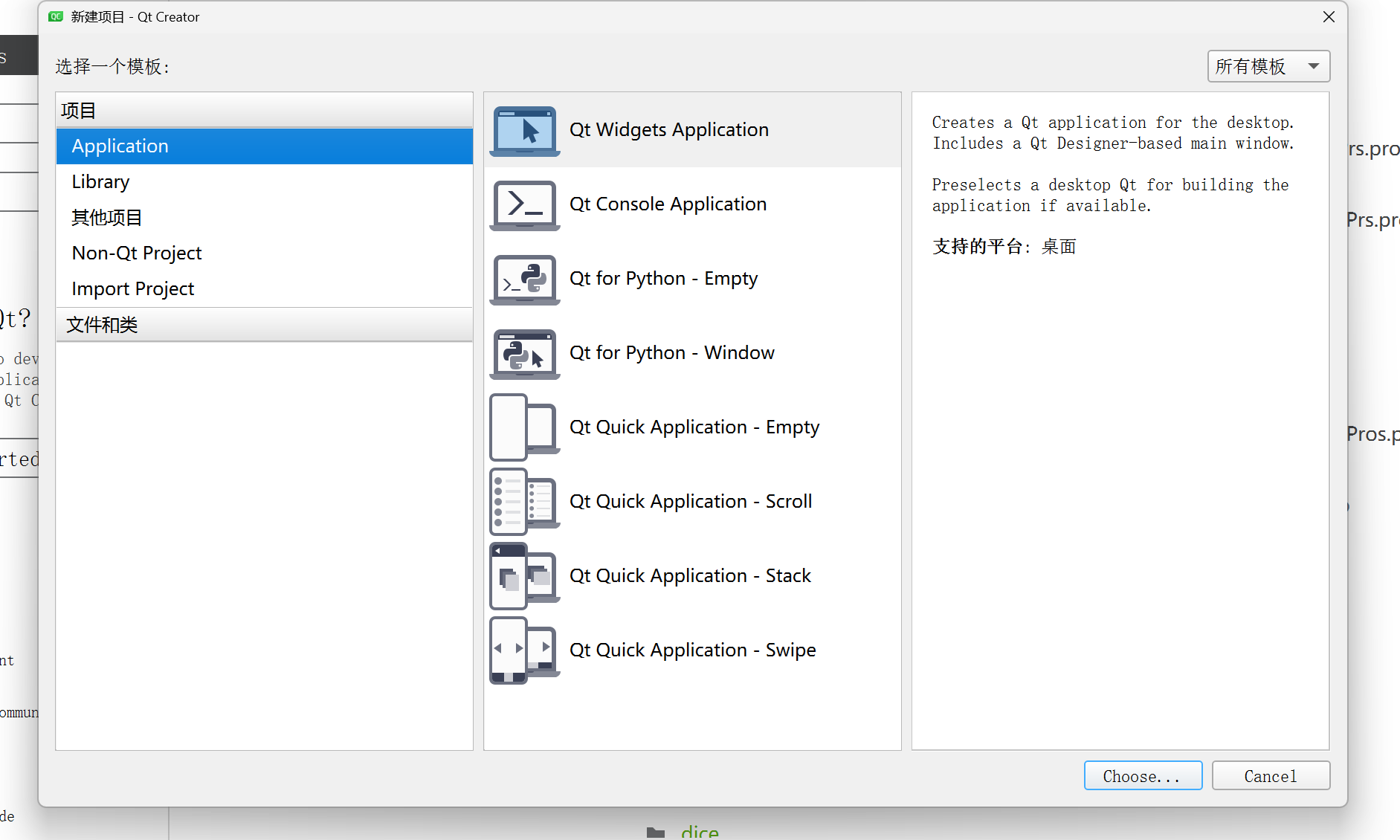Select the Qt Console Application terminal icon
Screen dimensions: 1400x840
524,205
